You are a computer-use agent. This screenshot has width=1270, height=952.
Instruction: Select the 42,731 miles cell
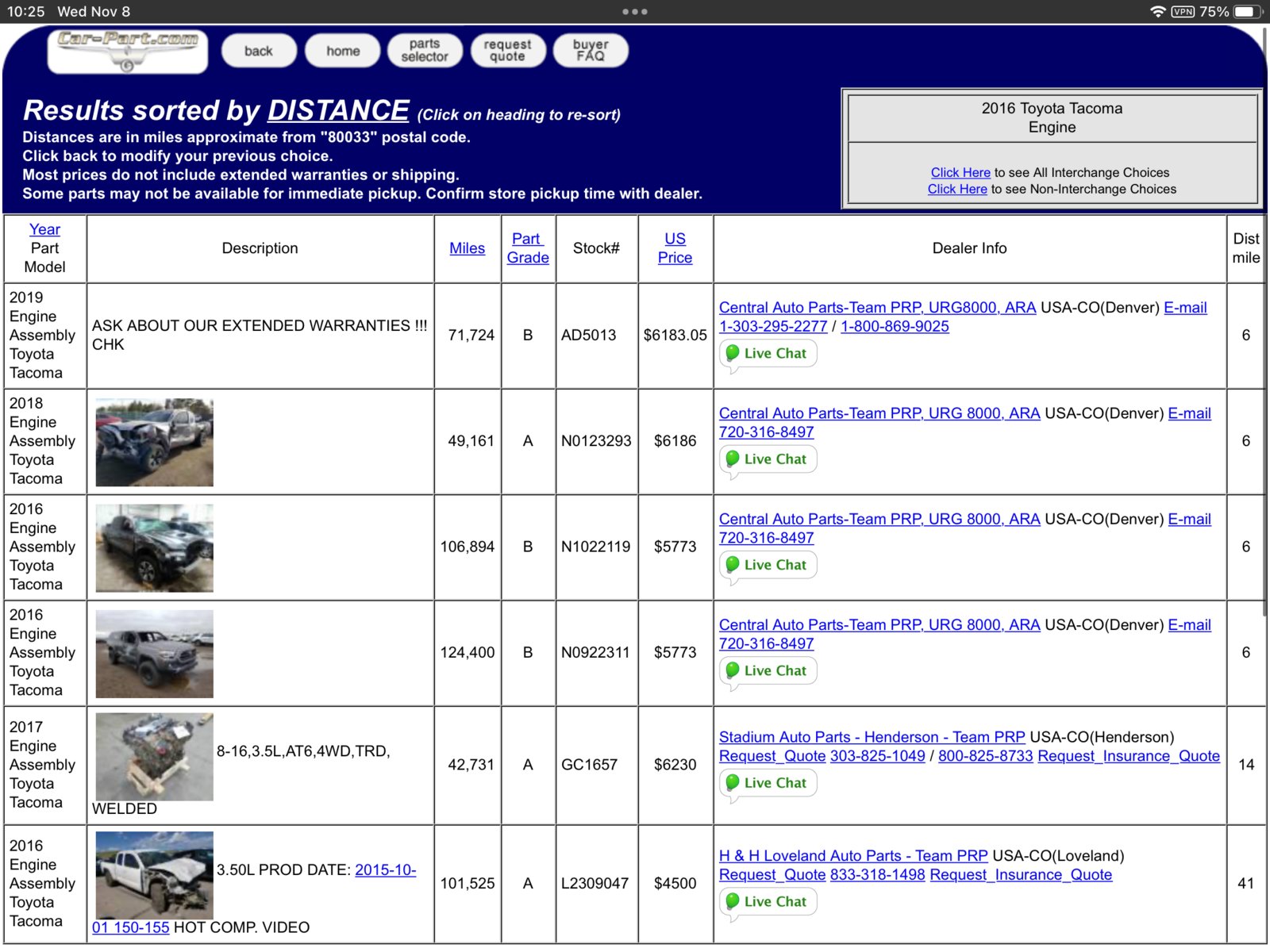468,765
